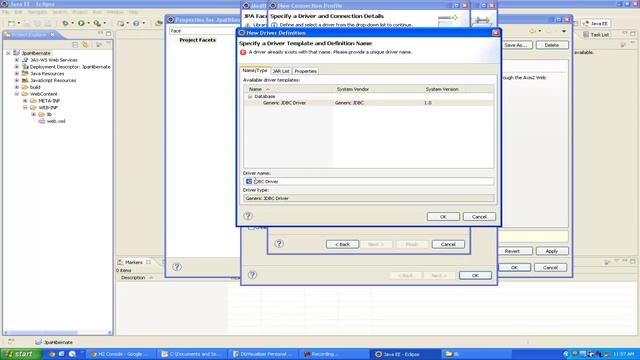
Task: Click Delete button in Properties window
Action: [551, 45]
